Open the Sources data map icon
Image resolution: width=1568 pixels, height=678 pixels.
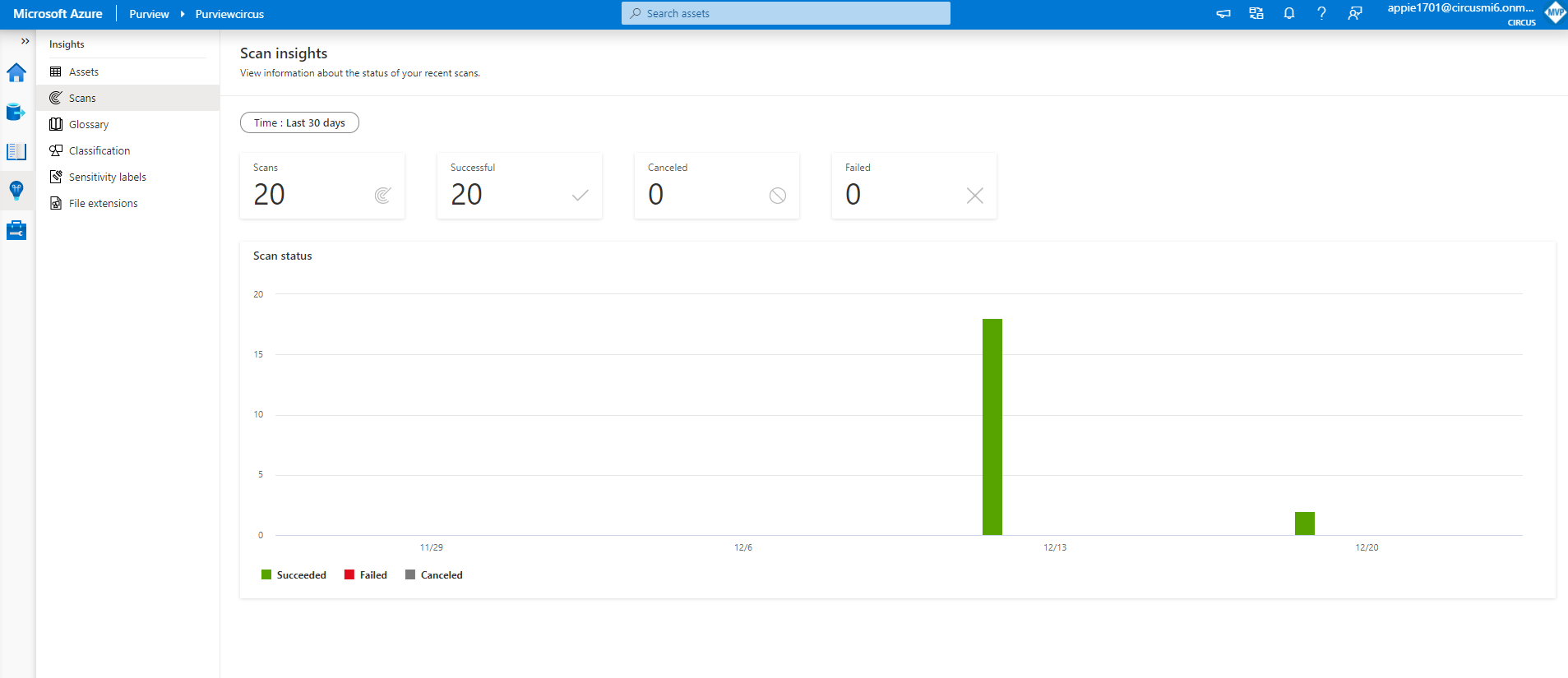[16, 113]
